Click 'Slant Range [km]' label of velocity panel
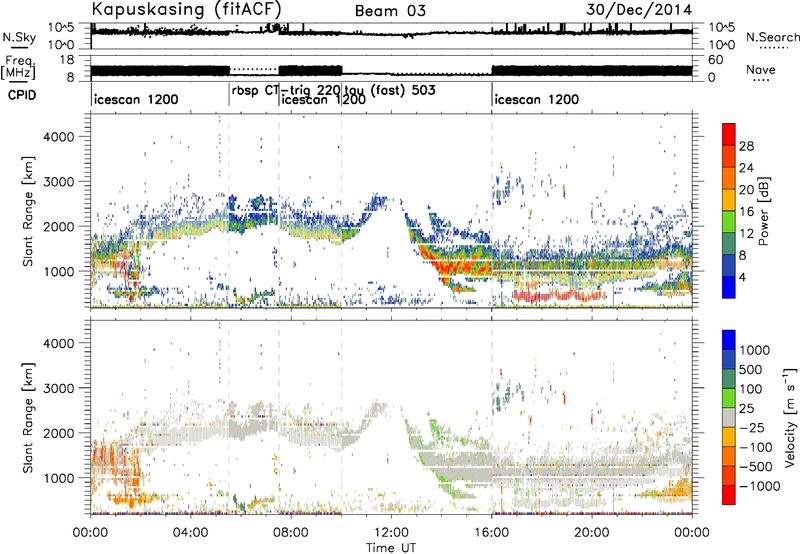Image resolution: width=800 pixels, height=554 pixels. (28, 417)
